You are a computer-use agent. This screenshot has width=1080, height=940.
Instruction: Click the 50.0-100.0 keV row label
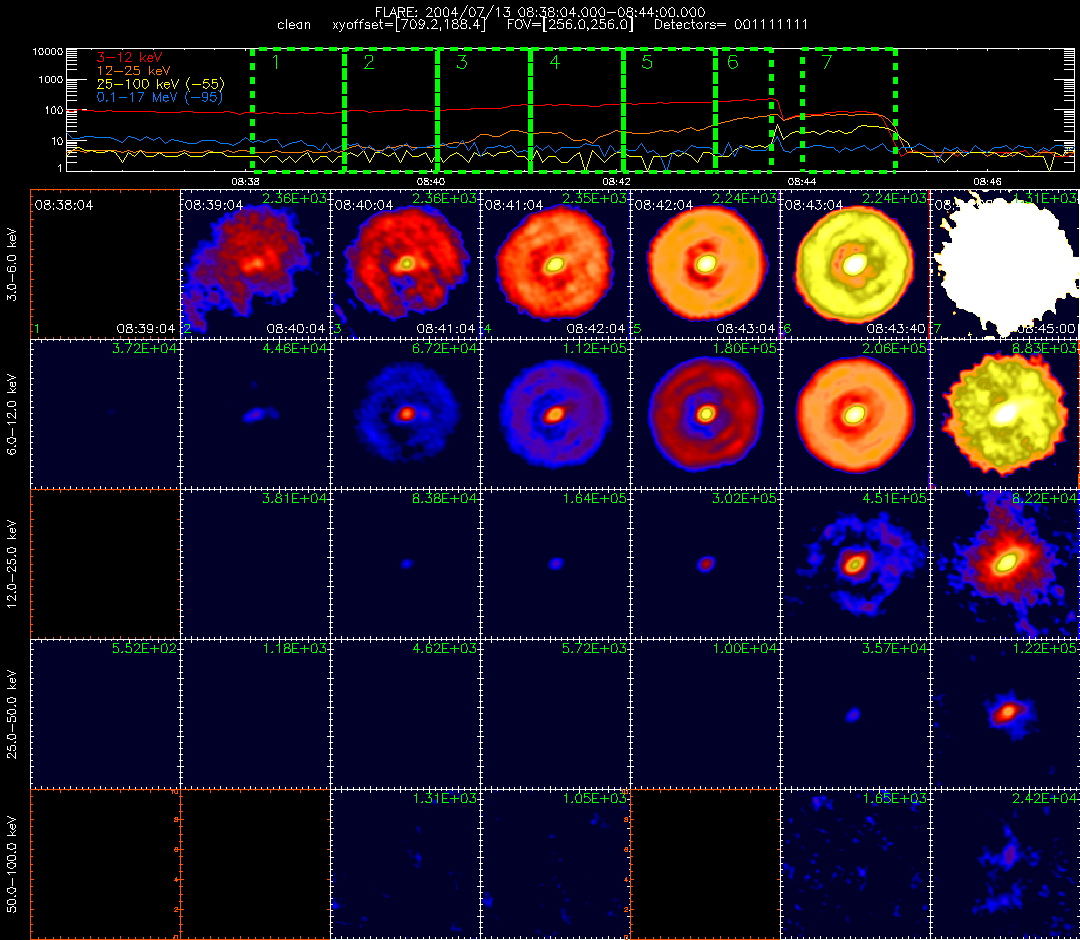(12, 864)
